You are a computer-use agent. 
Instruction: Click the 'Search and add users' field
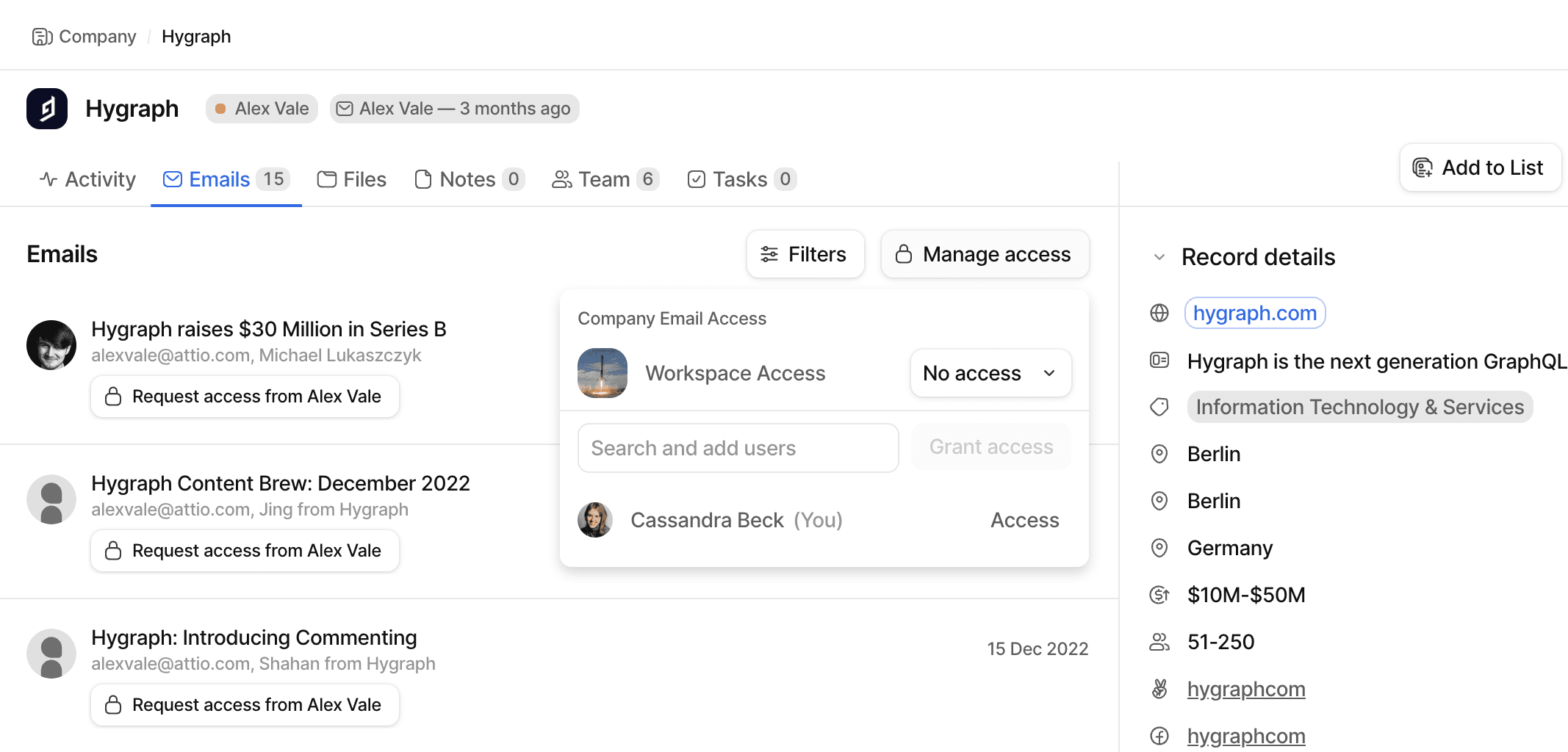(738, 448)
